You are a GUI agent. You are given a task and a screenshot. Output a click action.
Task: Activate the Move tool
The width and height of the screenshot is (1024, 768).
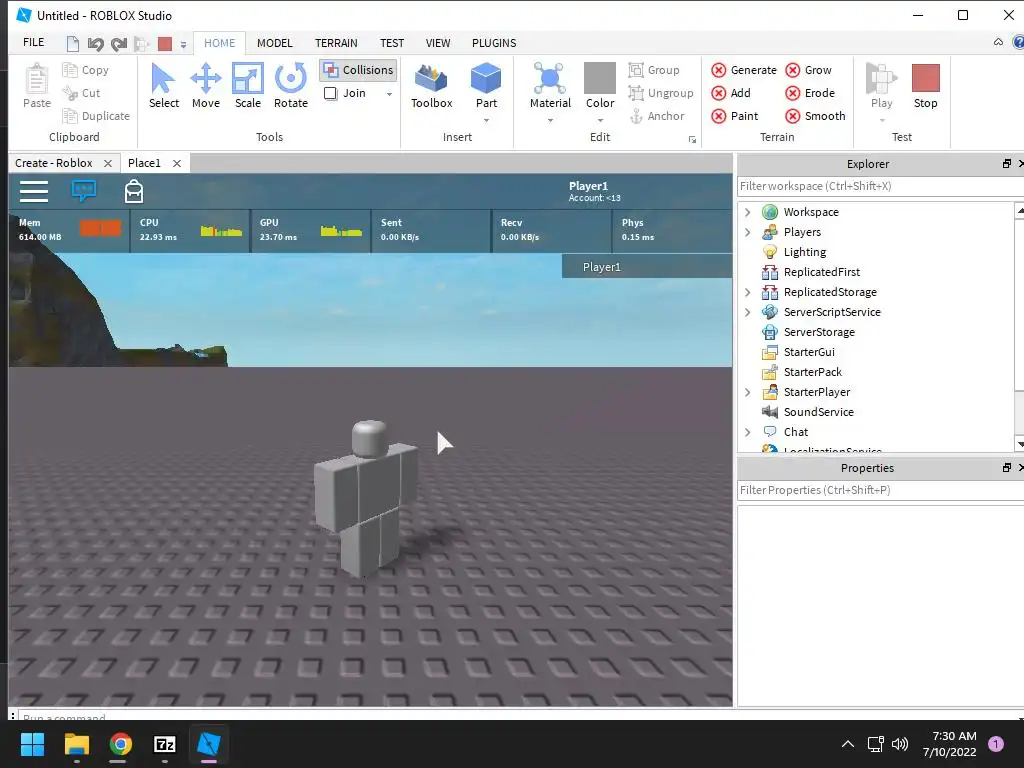[206, 86]
